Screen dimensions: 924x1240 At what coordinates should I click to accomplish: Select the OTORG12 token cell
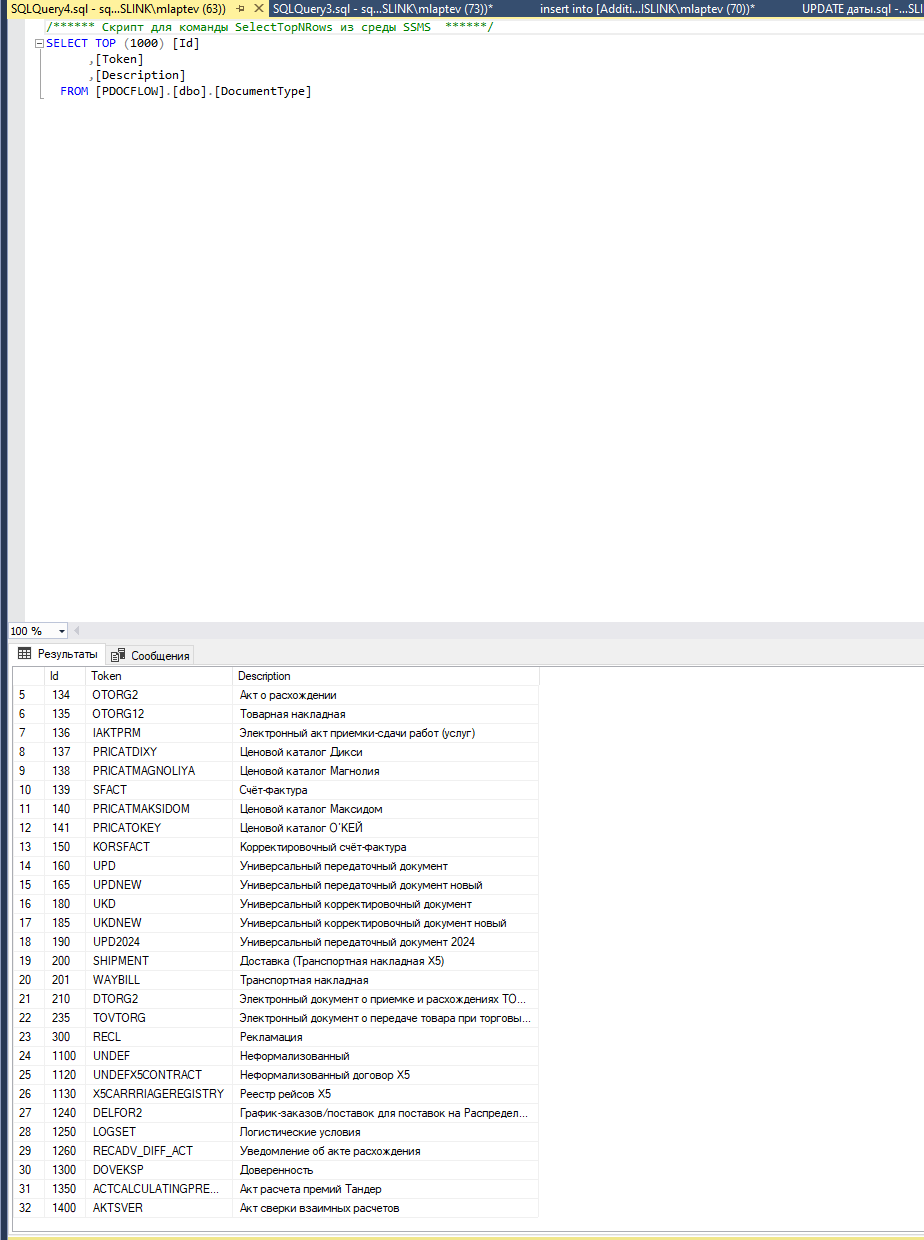(x=159, y=714)
